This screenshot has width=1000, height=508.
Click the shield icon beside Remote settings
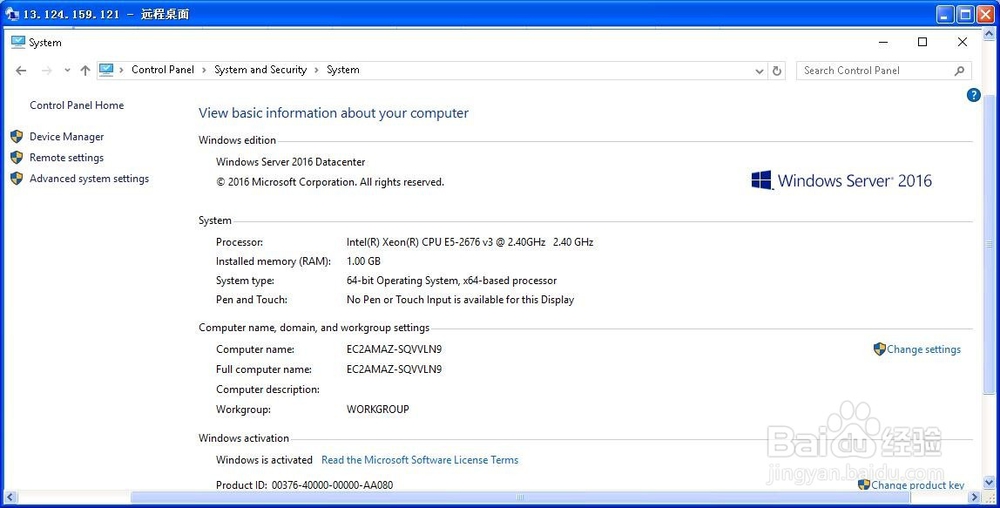pyautogui.click(x=17, y=157)
